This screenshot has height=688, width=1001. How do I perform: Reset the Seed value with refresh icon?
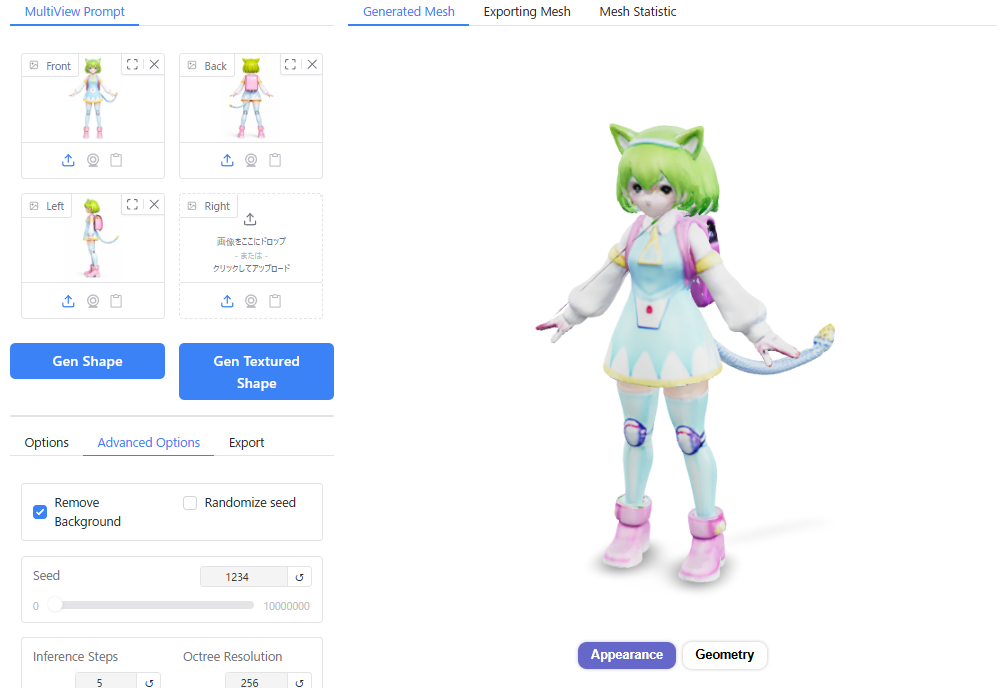pyautogui.click(x=299, y=577)
